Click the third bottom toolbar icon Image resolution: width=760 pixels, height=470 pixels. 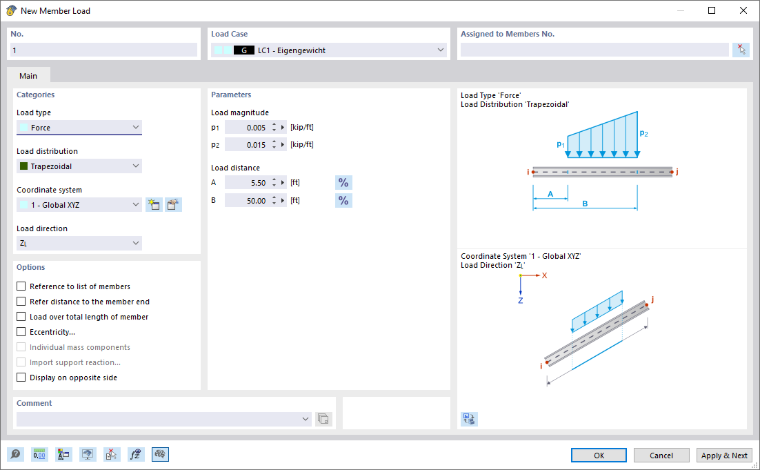[63, 454]
